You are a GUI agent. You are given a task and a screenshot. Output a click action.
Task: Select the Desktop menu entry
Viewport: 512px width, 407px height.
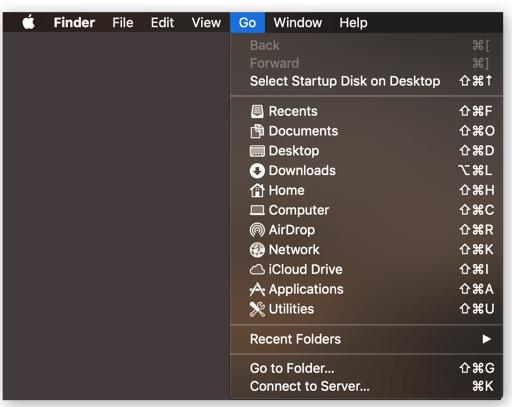click(x=366, y=151)
